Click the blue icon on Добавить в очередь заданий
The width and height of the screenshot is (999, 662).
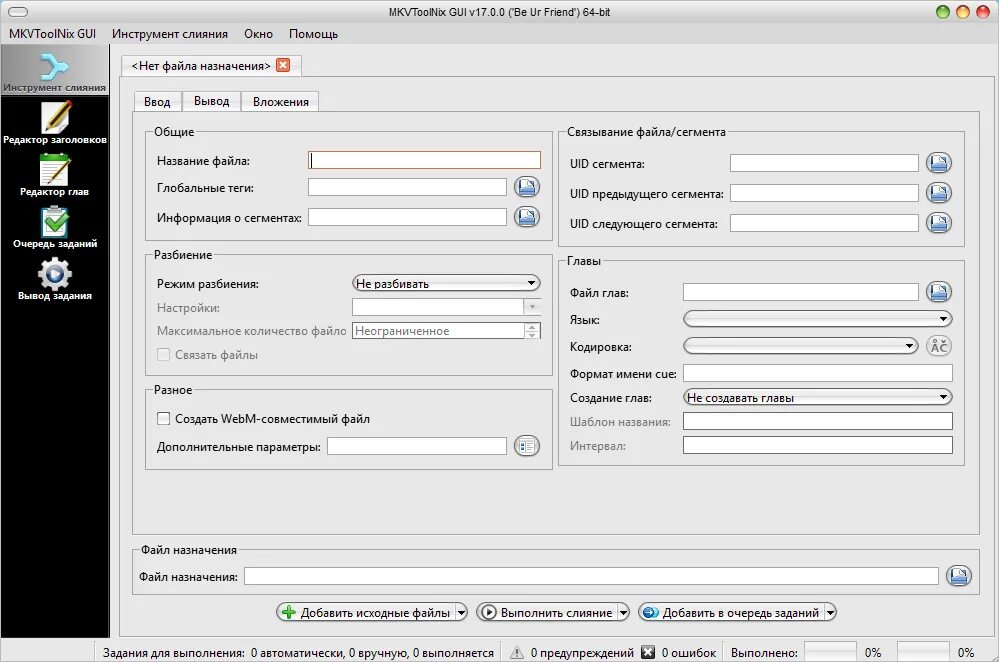pos(650,612)
